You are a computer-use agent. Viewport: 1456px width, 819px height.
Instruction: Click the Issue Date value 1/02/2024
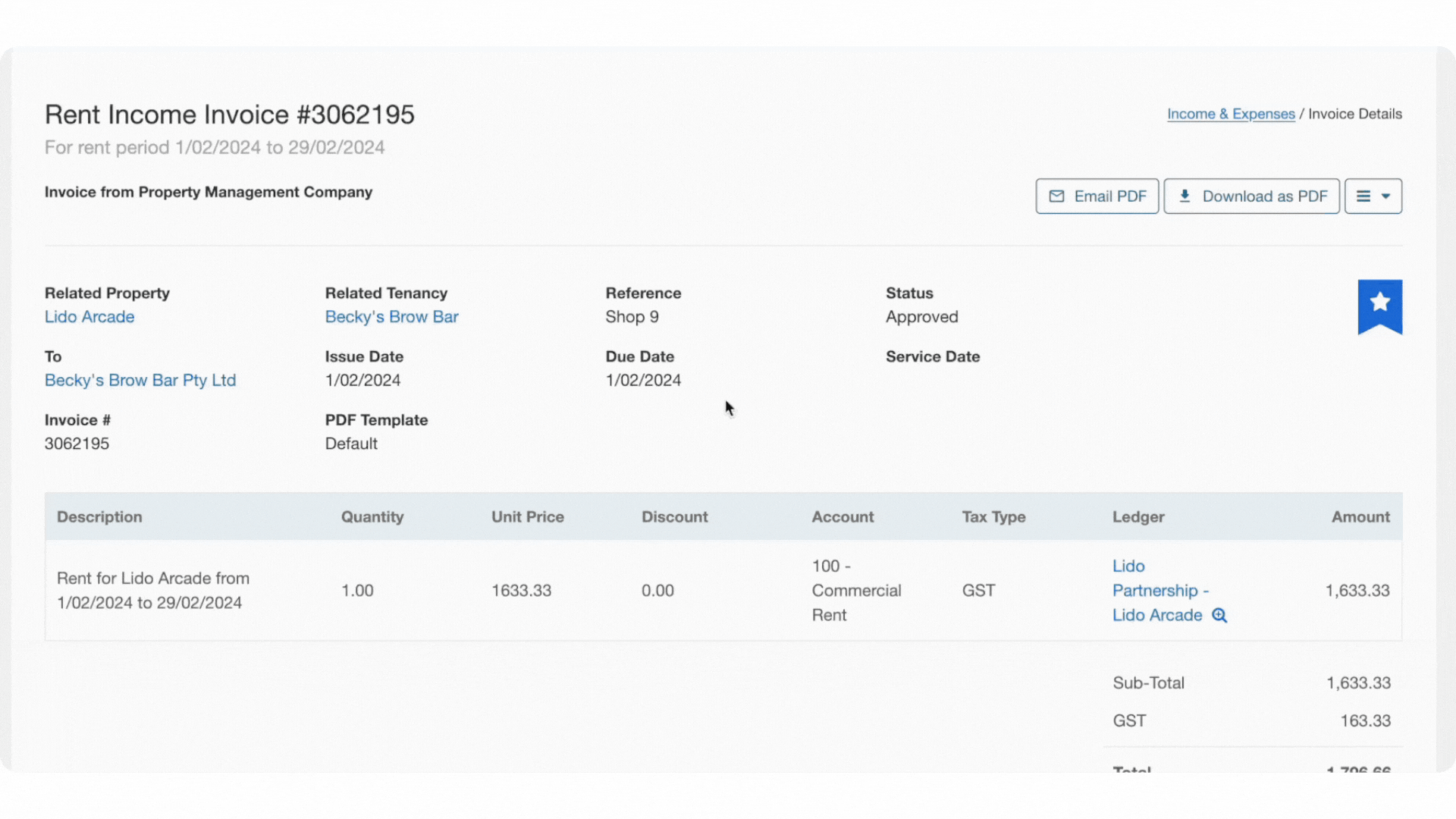362,380
